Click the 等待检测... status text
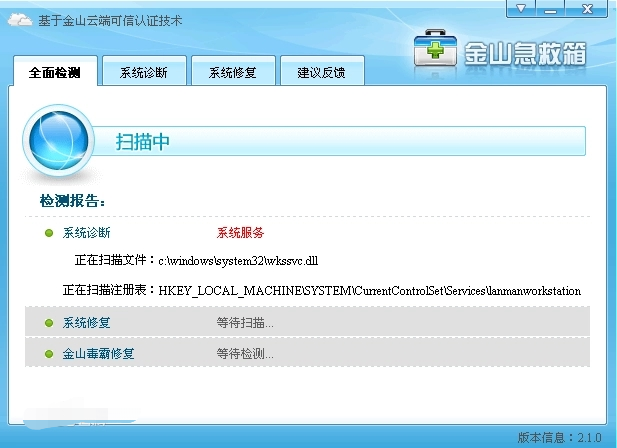 245,354
